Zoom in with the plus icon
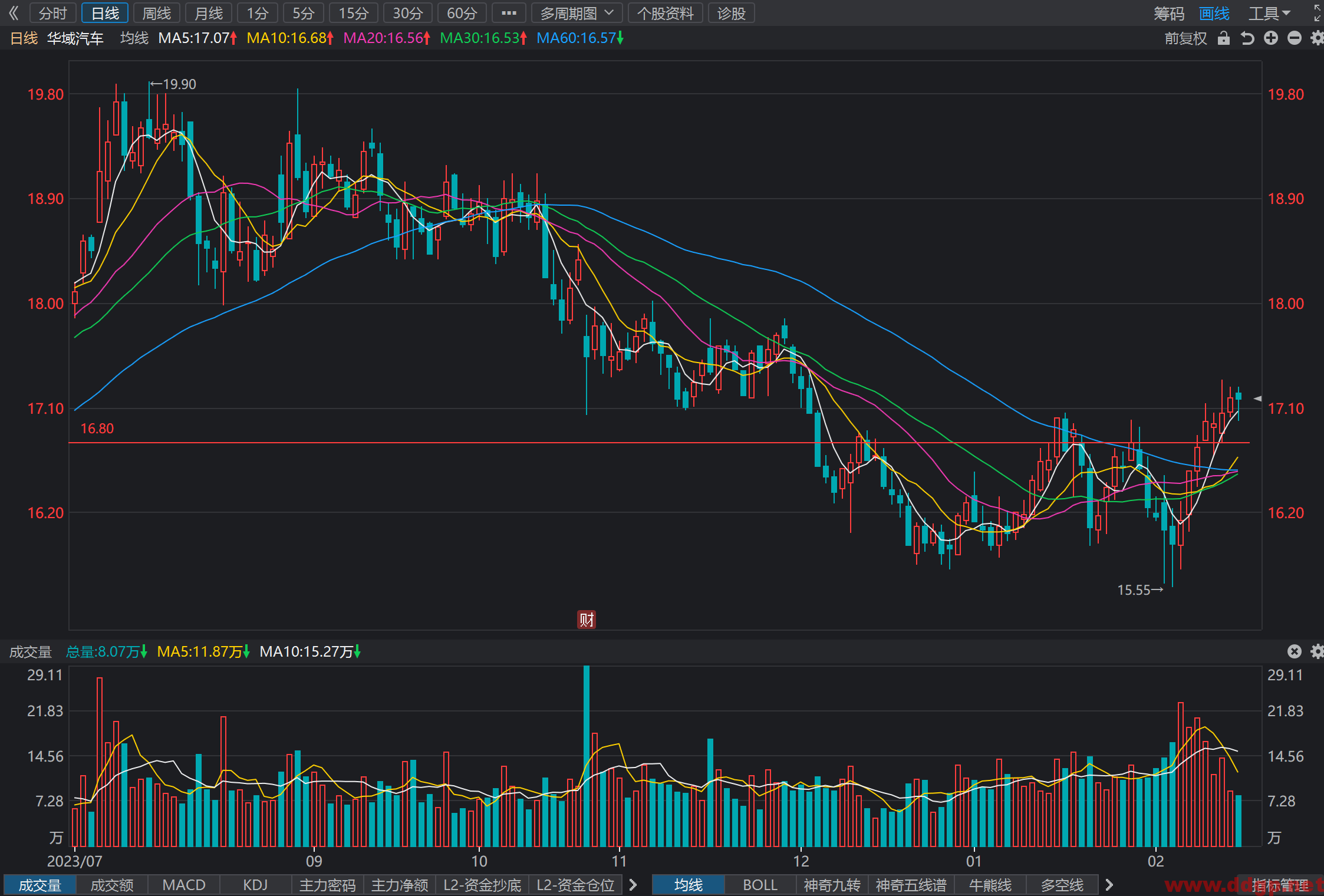The image size is (1324, 896). [x=1271, y=38]
